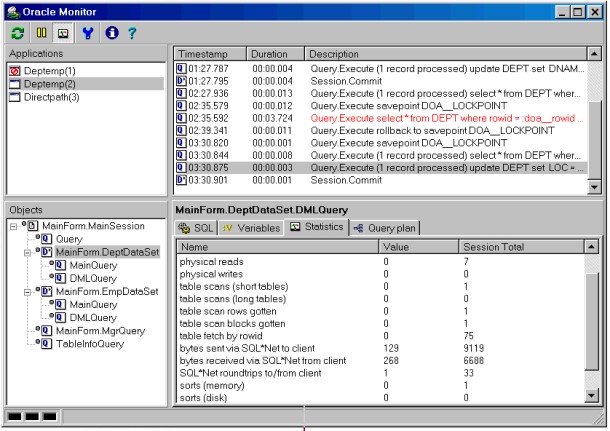Toggle the statistics display toolbar button
The image size is (610, 431).
coord(63,33)
